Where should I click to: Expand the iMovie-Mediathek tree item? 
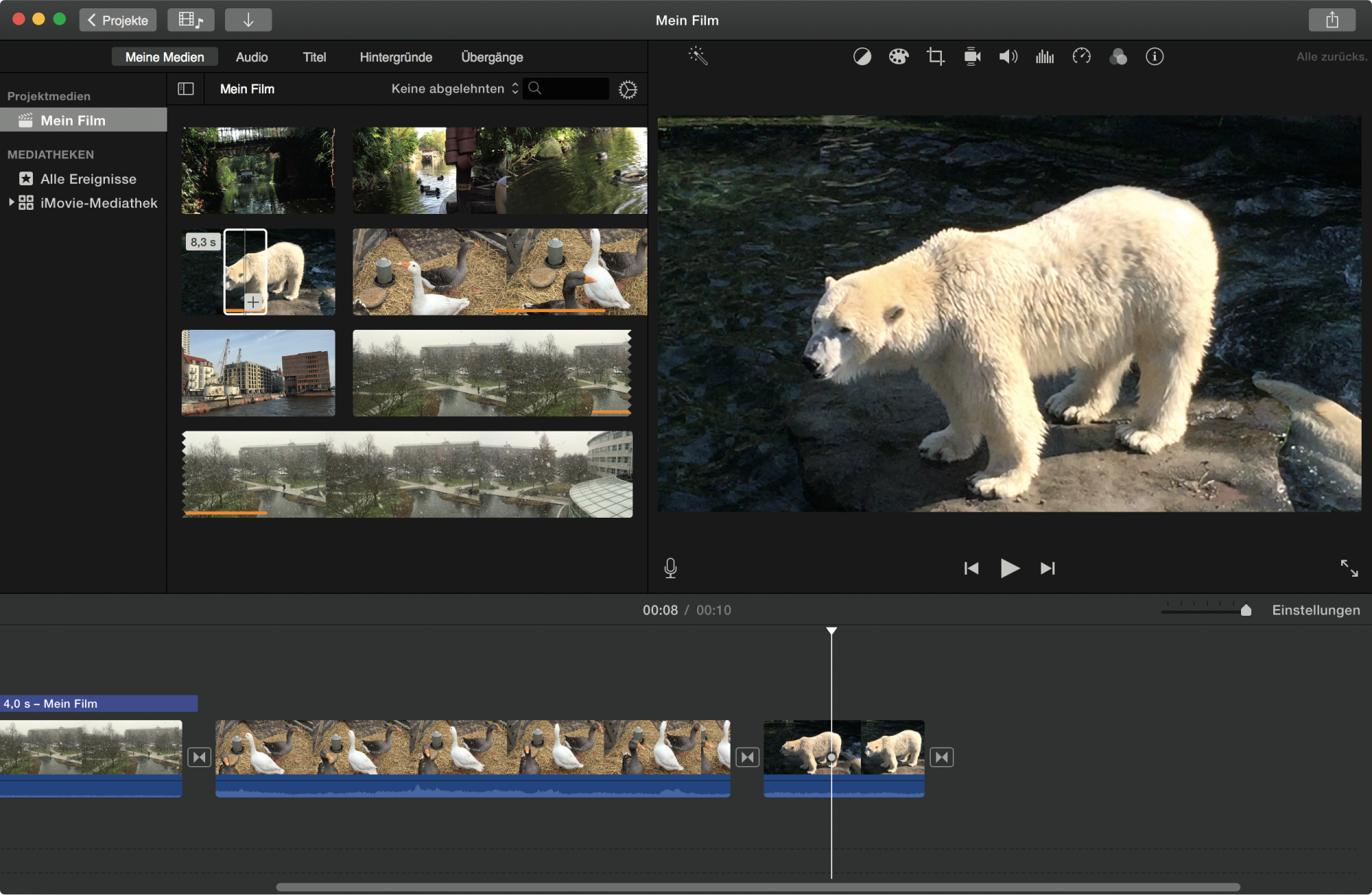pos(11,203)
